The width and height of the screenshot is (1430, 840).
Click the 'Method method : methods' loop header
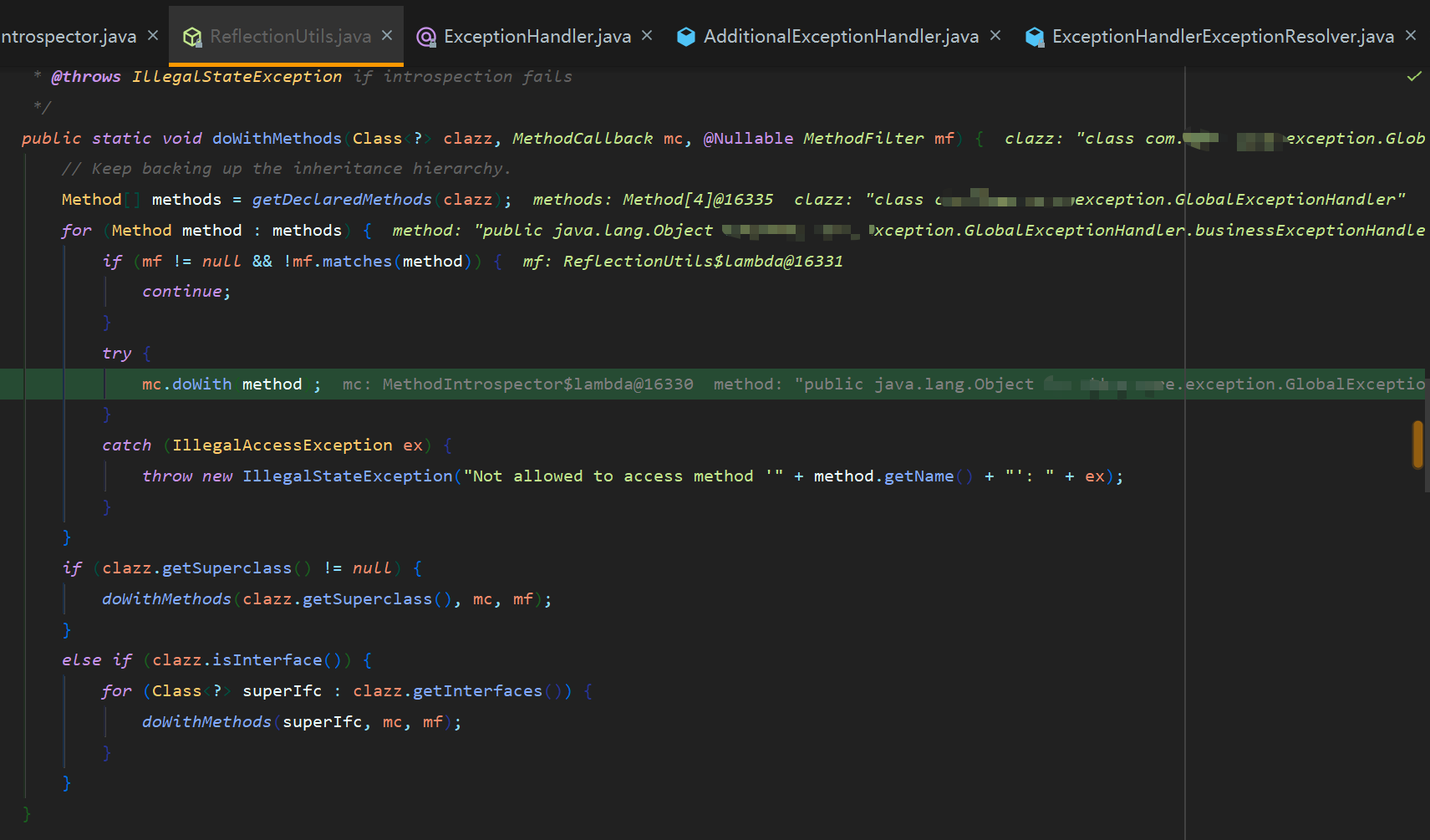tap(226, 230)
